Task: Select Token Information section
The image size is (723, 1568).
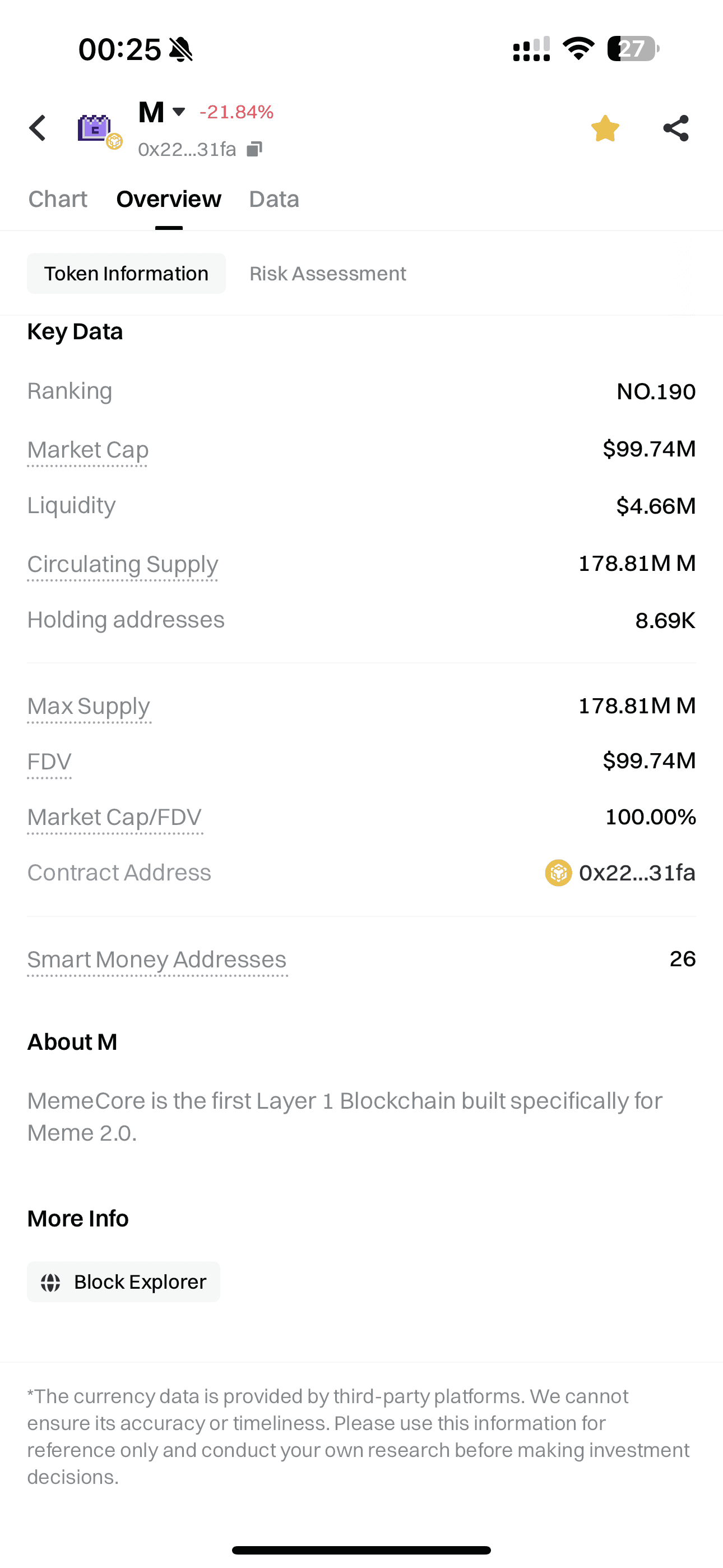Action: click(126, 273)
